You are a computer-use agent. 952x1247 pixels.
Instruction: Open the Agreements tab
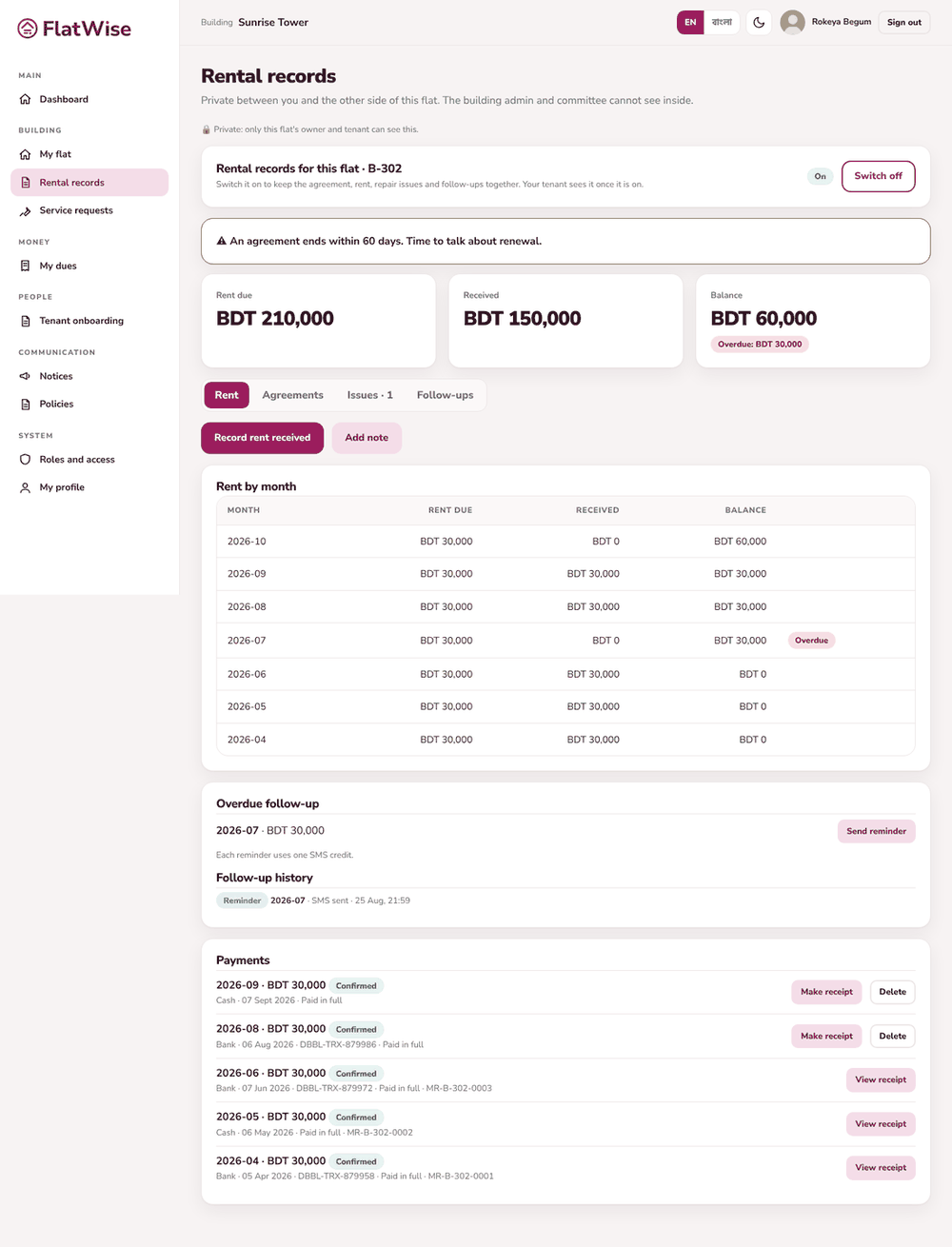292,395
